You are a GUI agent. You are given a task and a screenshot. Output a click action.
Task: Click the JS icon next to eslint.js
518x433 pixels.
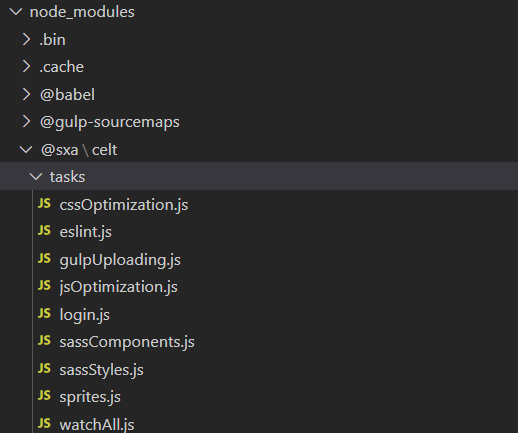pyautogui.click(x=44, y=231)
